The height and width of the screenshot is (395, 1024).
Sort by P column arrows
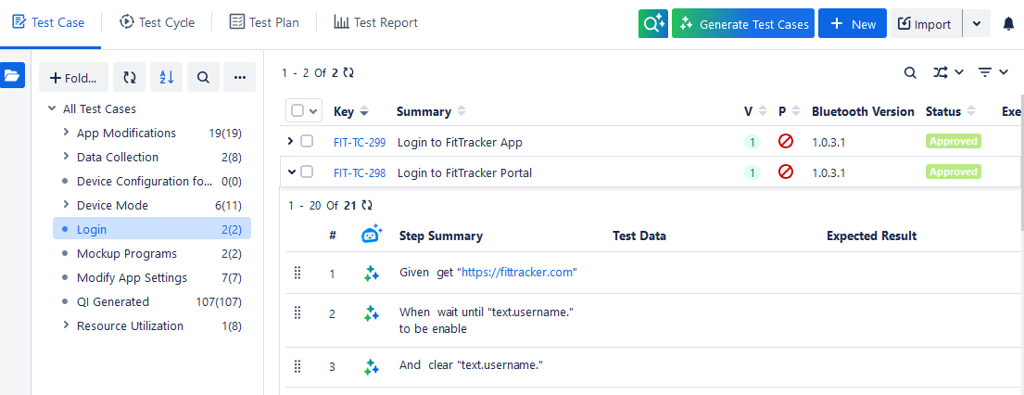coord(795,112)
